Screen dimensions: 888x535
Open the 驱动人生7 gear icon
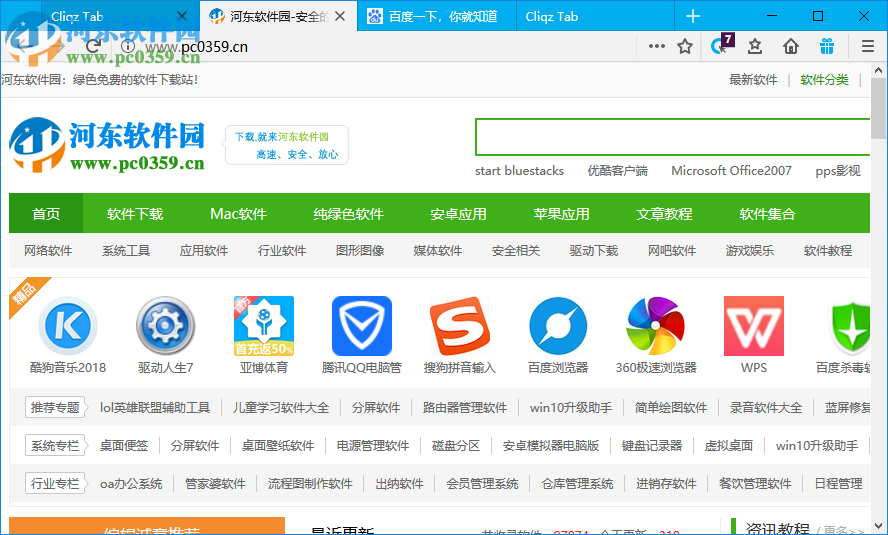[x=165, y=326]
